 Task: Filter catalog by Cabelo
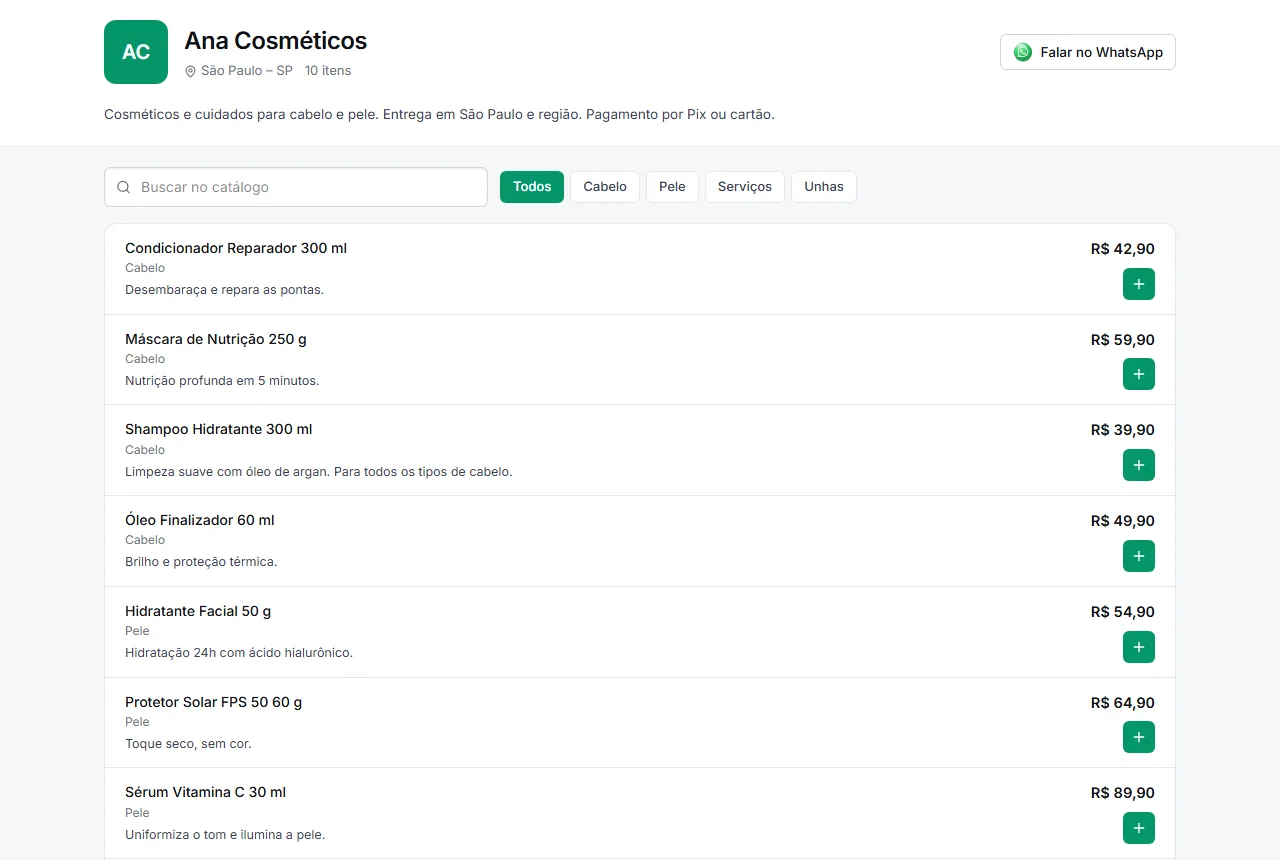point(605,187)
